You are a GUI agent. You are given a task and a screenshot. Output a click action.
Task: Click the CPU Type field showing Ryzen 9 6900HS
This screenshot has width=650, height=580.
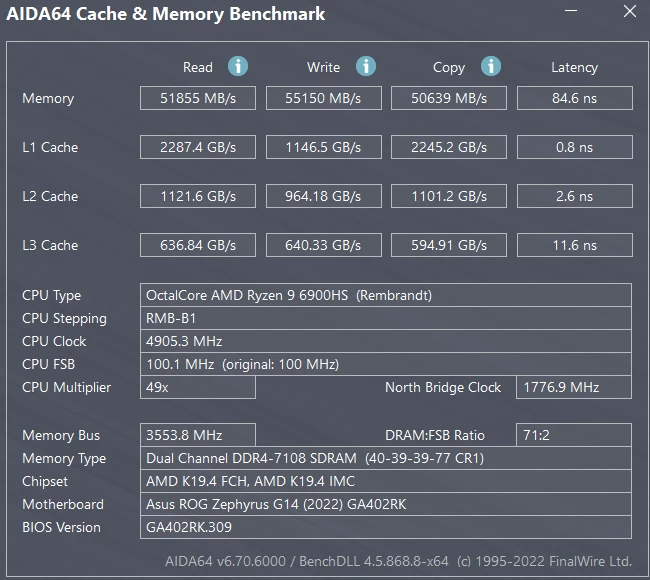[x=386, y=295]
